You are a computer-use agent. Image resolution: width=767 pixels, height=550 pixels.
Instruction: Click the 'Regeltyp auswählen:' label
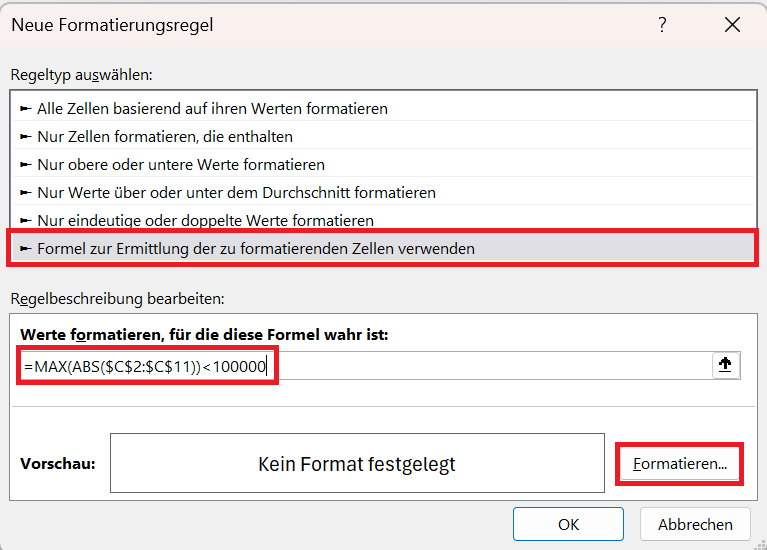(82, 75)
